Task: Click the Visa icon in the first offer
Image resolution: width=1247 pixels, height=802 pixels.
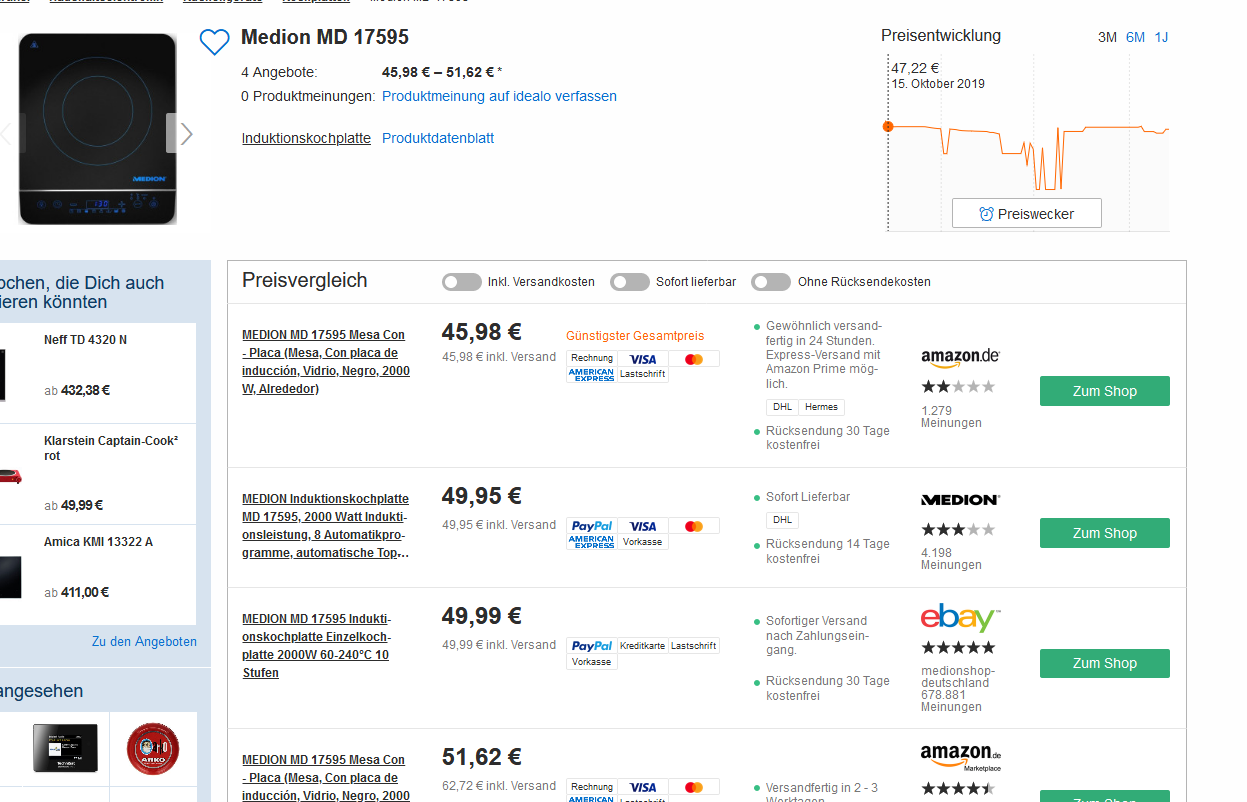Action: [643, 359]
